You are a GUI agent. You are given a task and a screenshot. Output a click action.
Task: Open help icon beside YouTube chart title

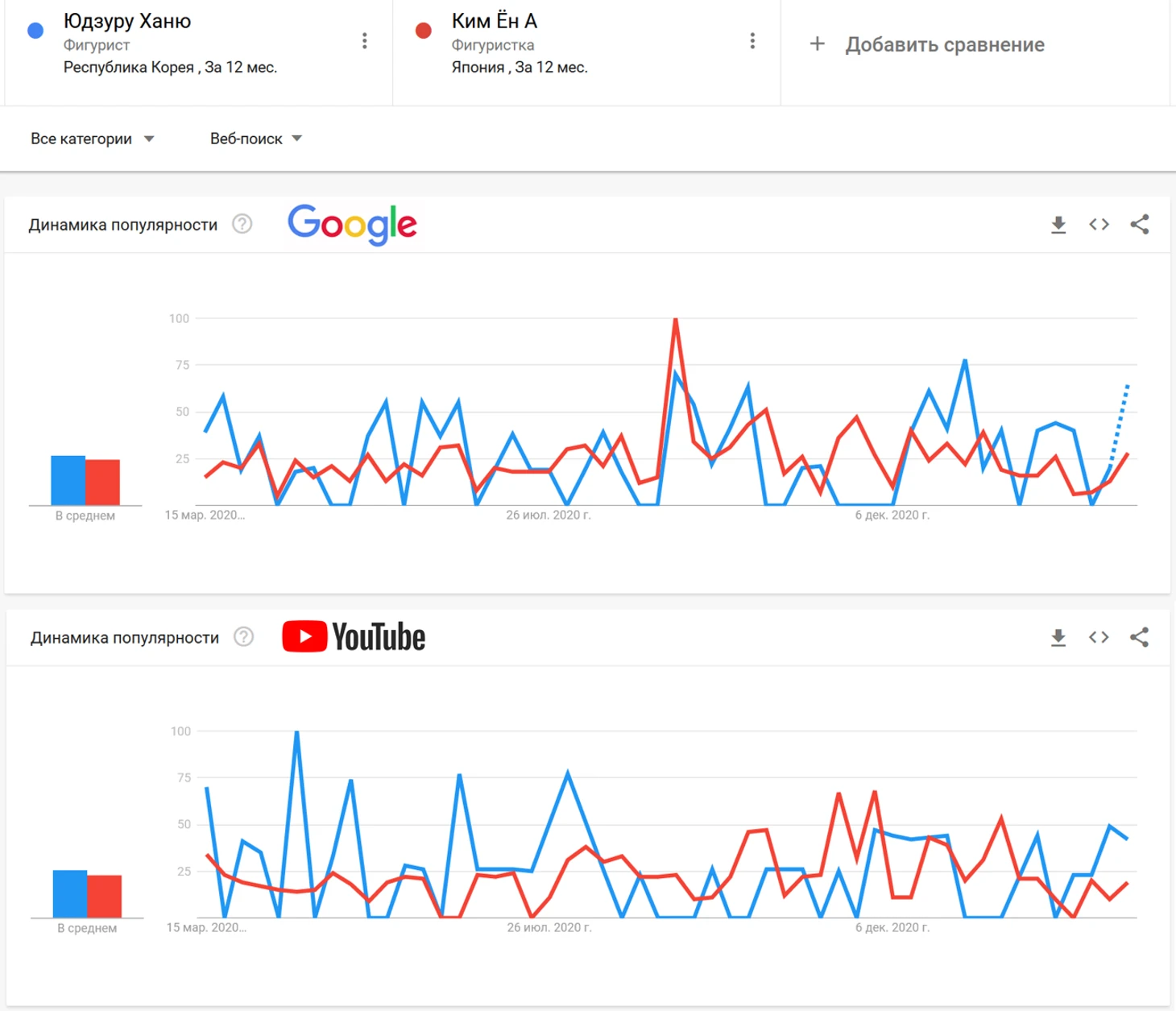click(x=244, y=637)
